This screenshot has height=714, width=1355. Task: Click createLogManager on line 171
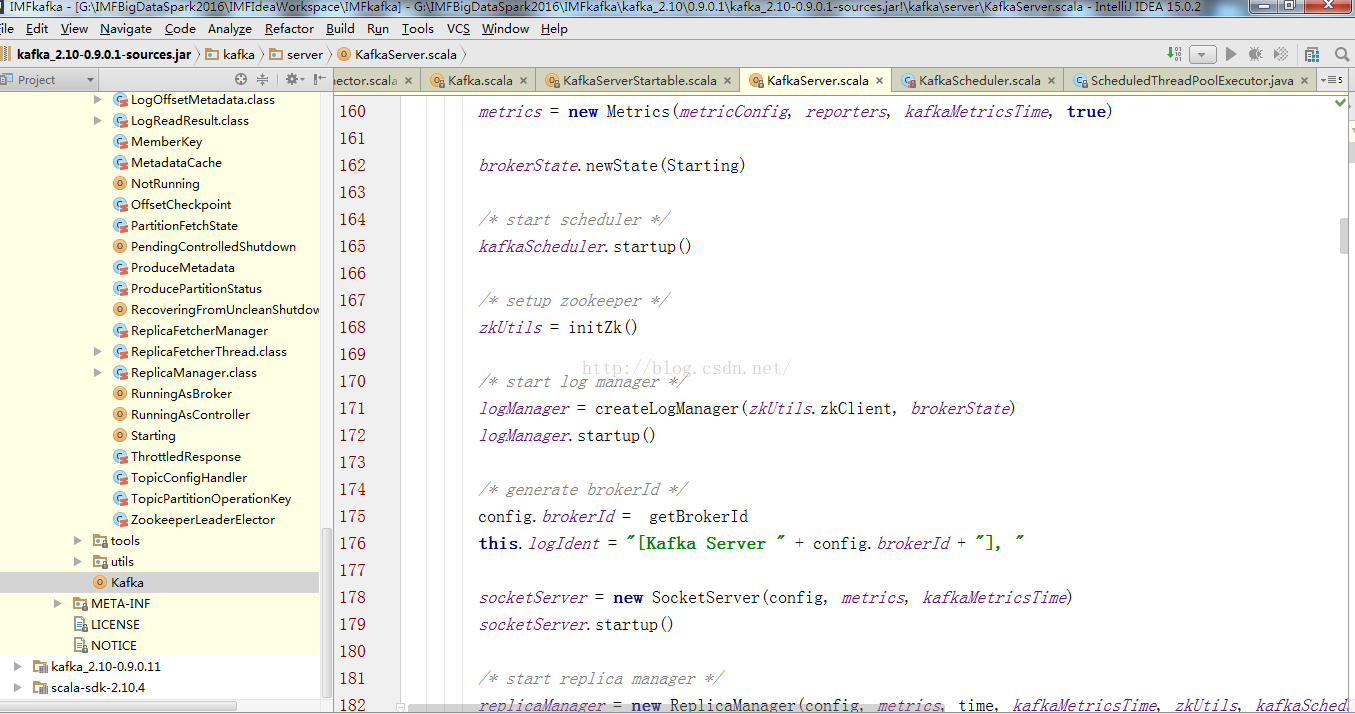(667, 408)
